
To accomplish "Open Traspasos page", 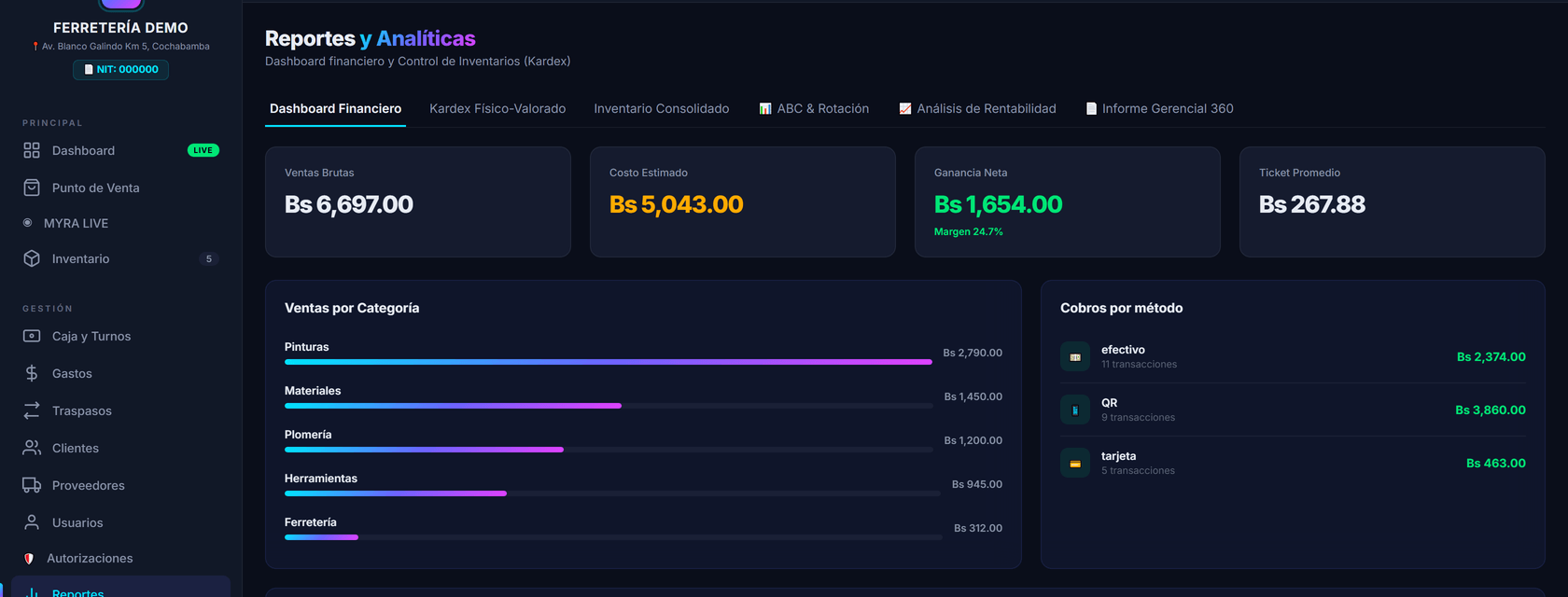I will click(x=120, y=410).
